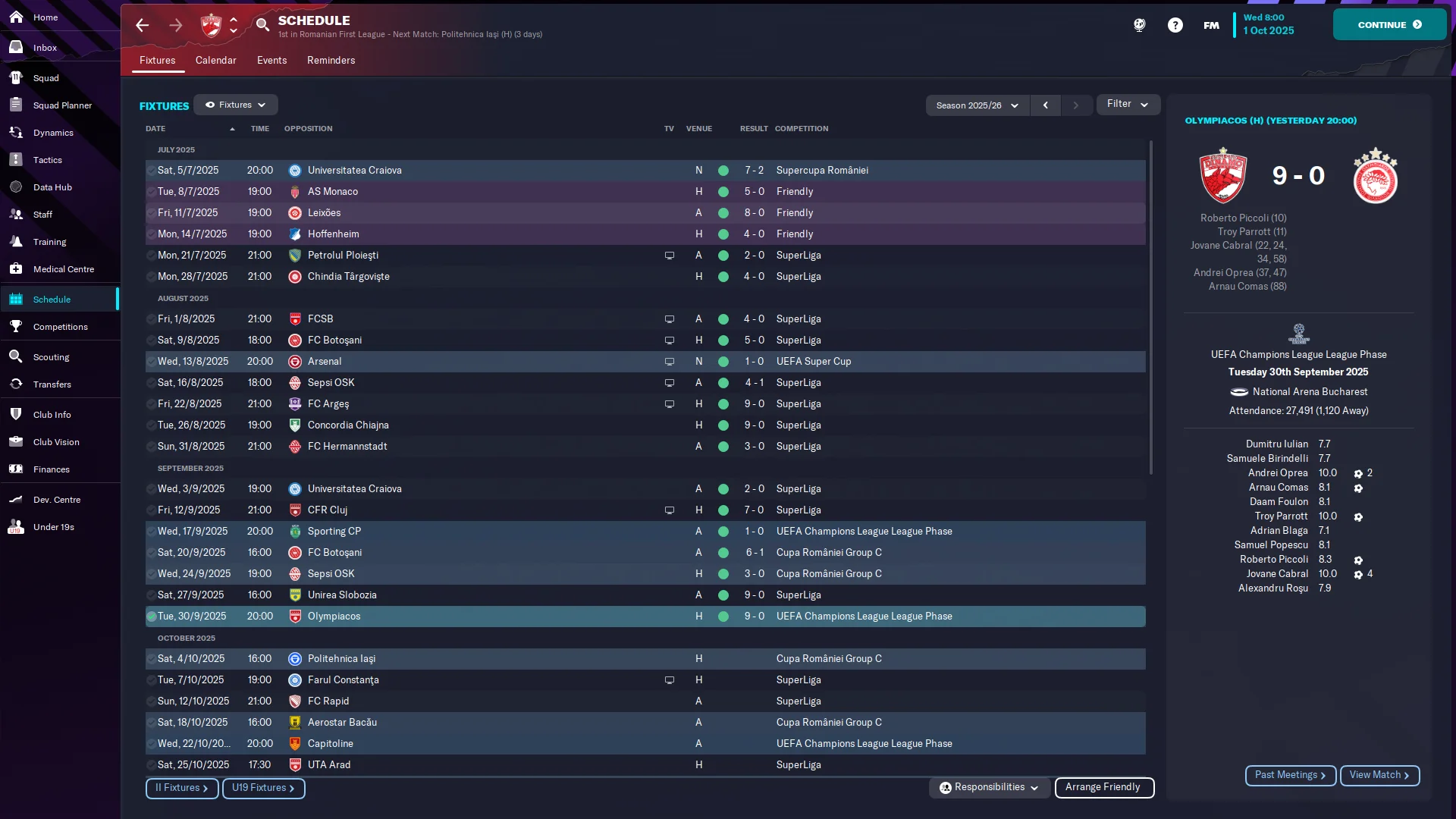Click TV icon on CFR Cluj fixture
Screen dimensions: 1456x819
pyautogui.click(x=669, y=510)
